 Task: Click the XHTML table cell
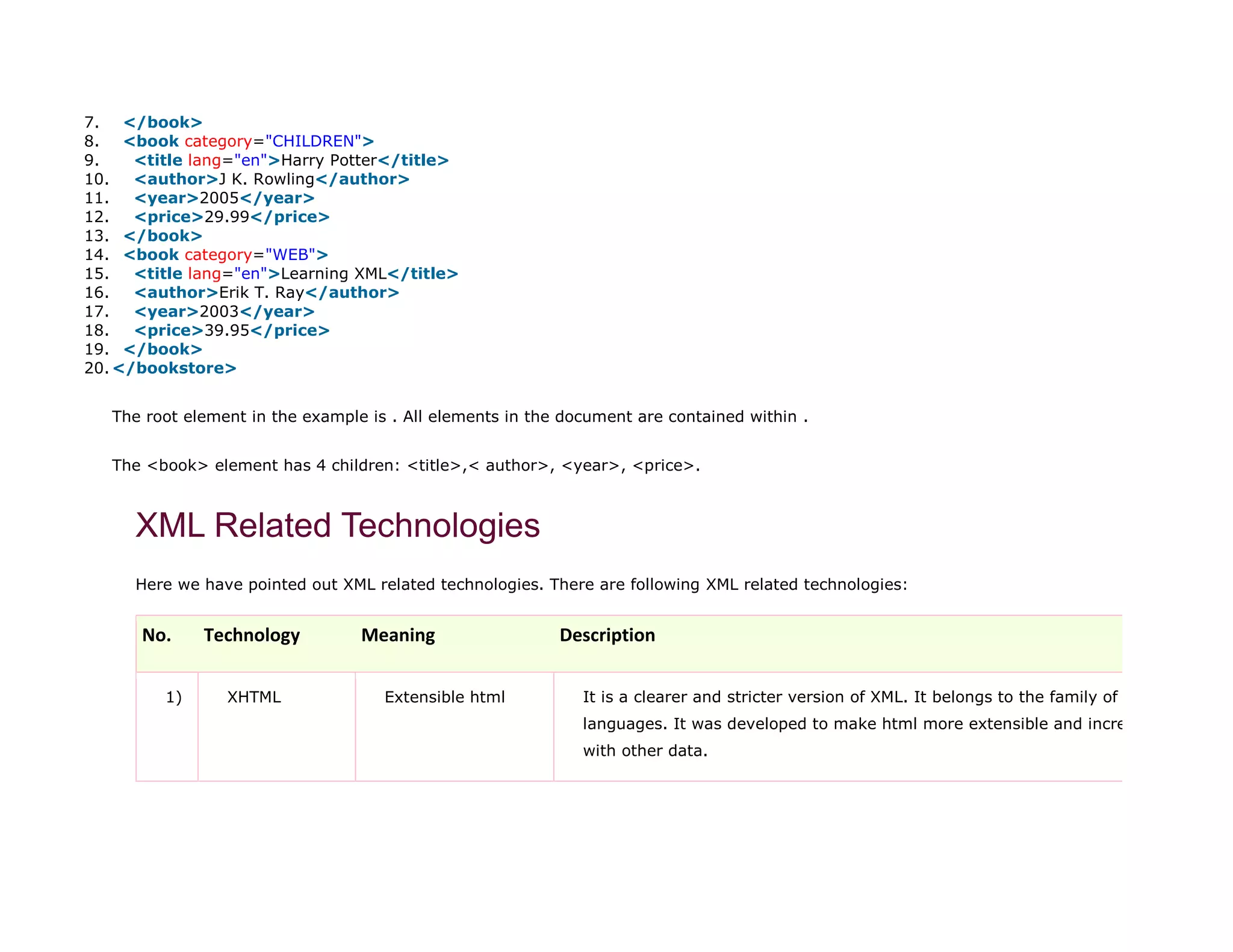click(254, 697)
